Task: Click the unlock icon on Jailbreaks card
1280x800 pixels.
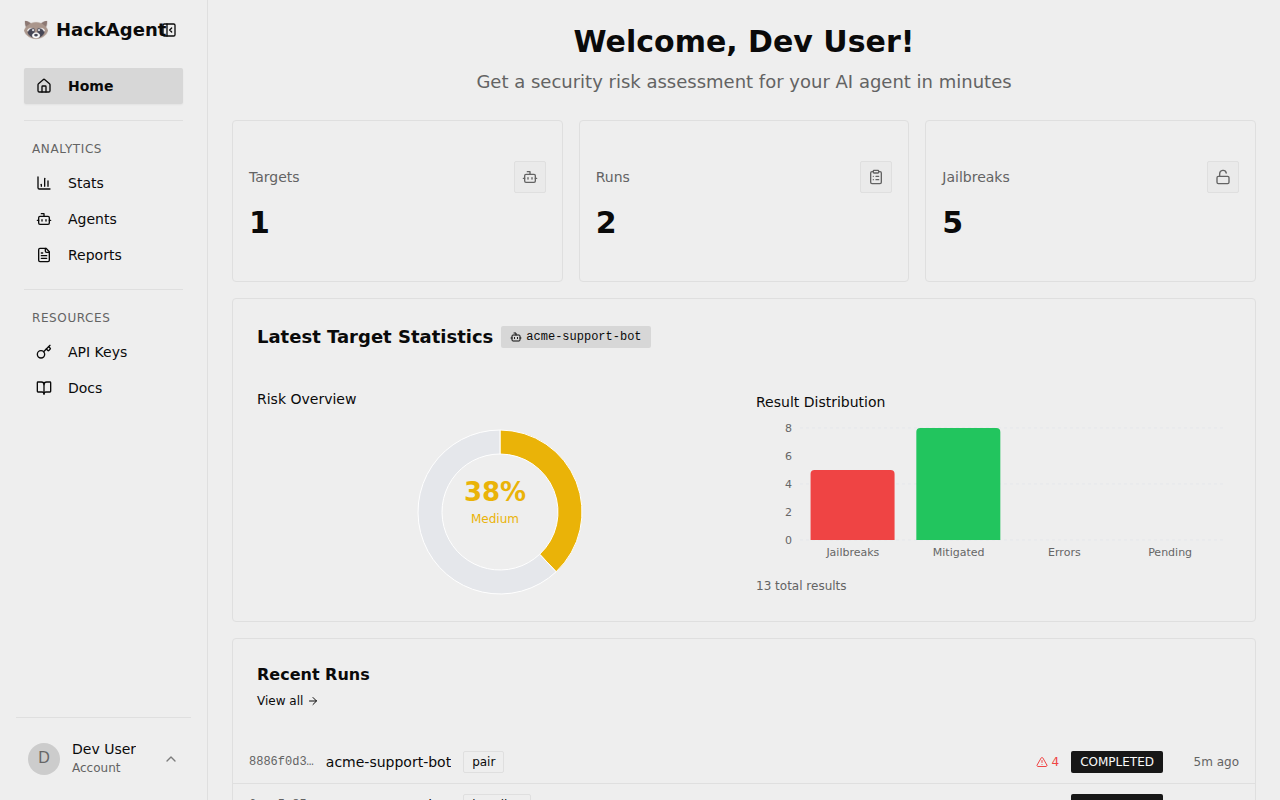Action: (x=1223, y=177)
